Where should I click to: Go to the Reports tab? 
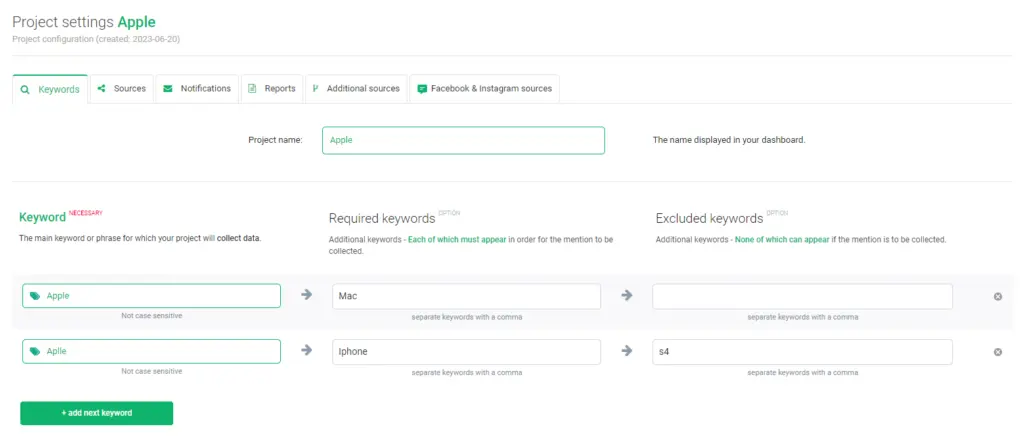[272, 88]
